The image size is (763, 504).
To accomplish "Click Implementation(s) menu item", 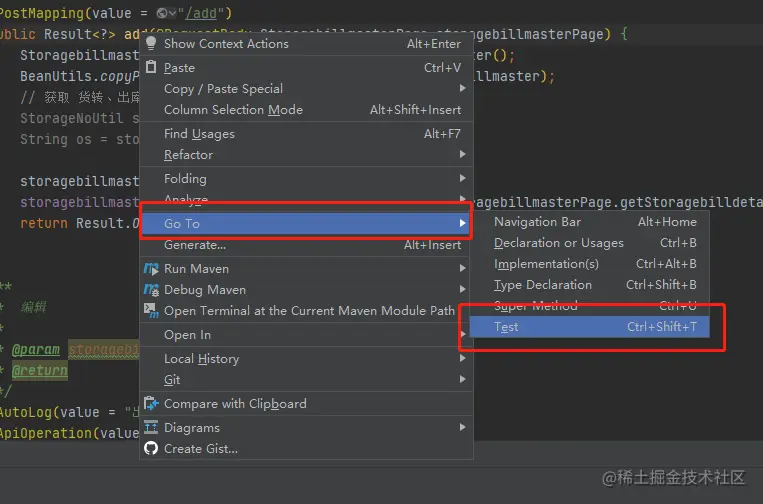I will [546, 264].
